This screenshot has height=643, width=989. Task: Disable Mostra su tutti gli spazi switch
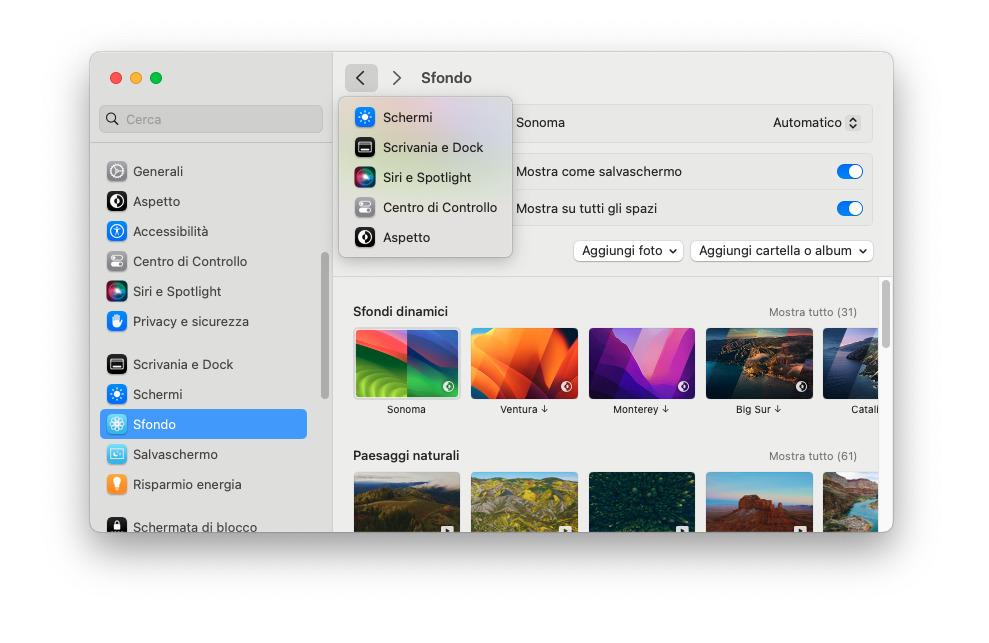pyautogui.click(x=849, y=208)
